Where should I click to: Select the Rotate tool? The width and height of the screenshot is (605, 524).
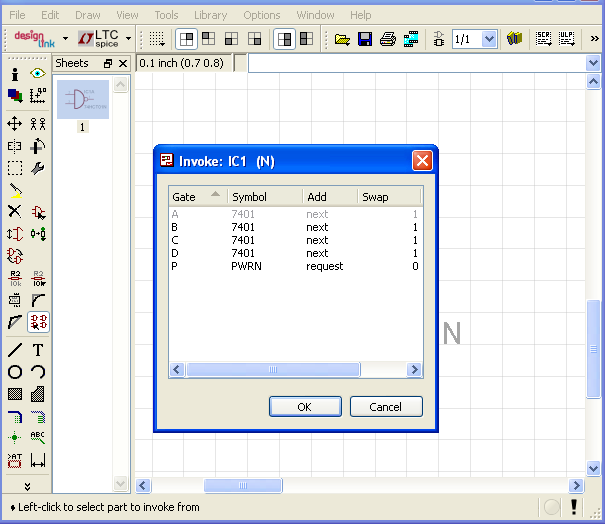coord(38,146)
